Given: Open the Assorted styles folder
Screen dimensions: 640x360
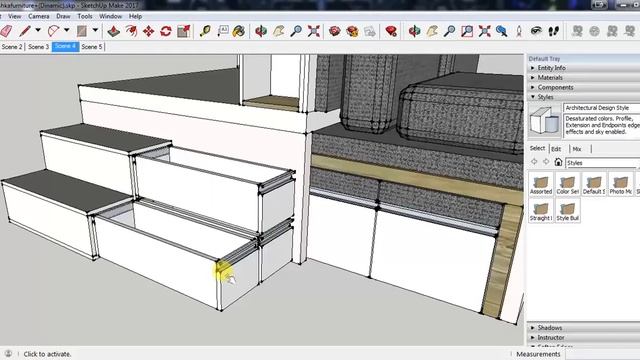Looking at the screenshot, I should pos(541,184).
